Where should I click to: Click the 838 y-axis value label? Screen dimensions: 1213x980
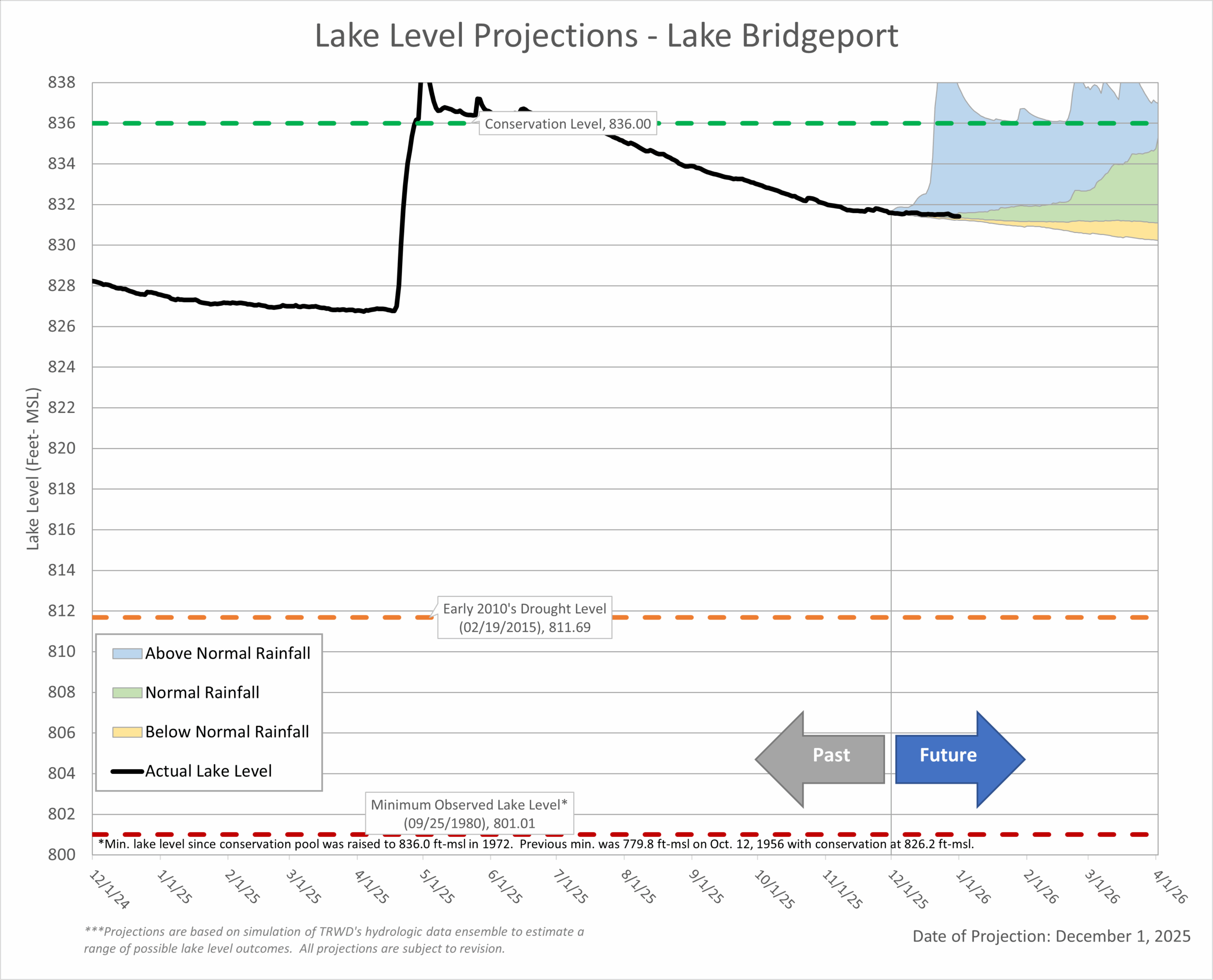click(62, 82)
